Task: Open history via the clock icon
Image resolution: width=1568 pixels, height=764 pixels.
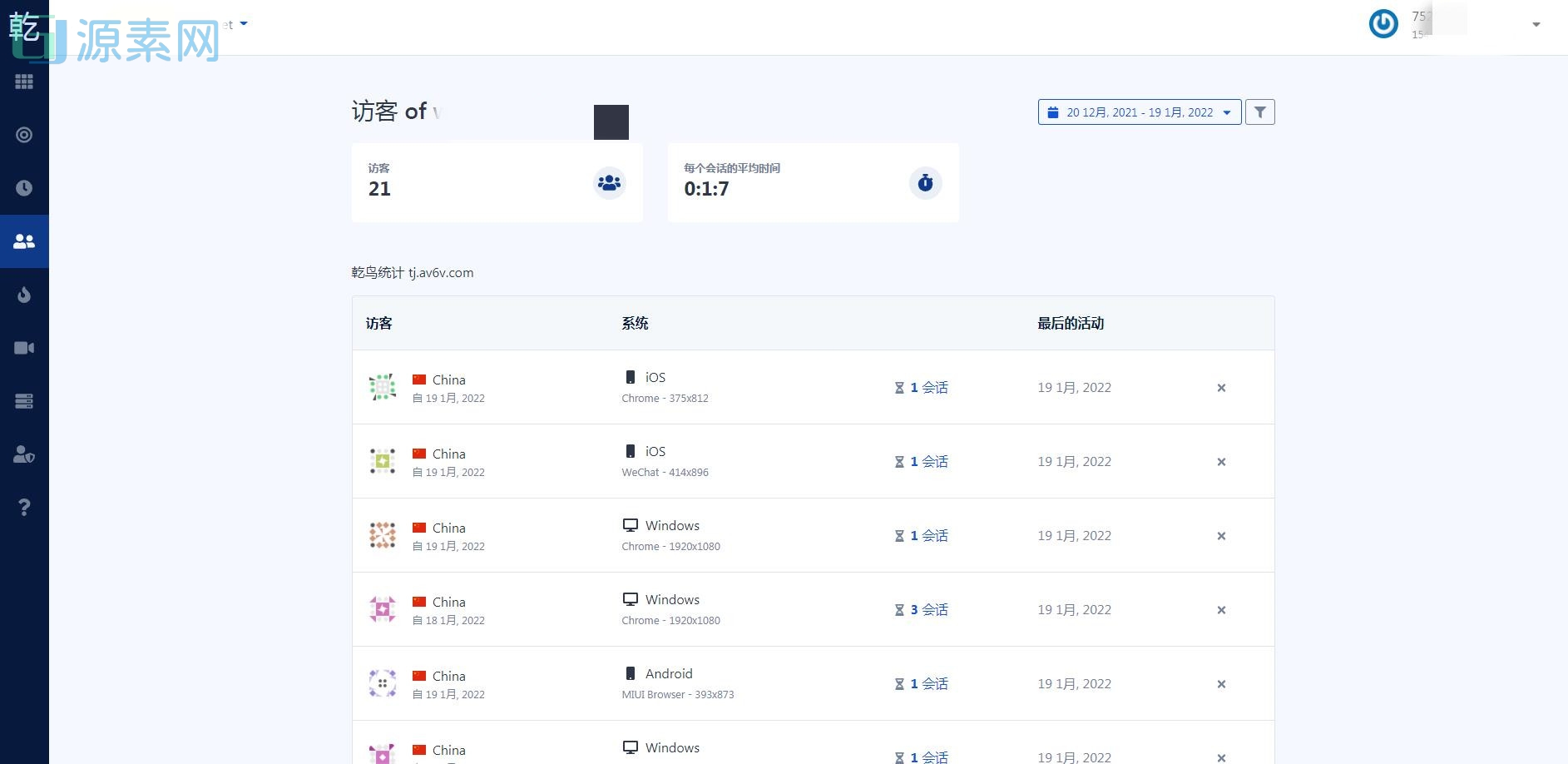Action: pos(24,187)
